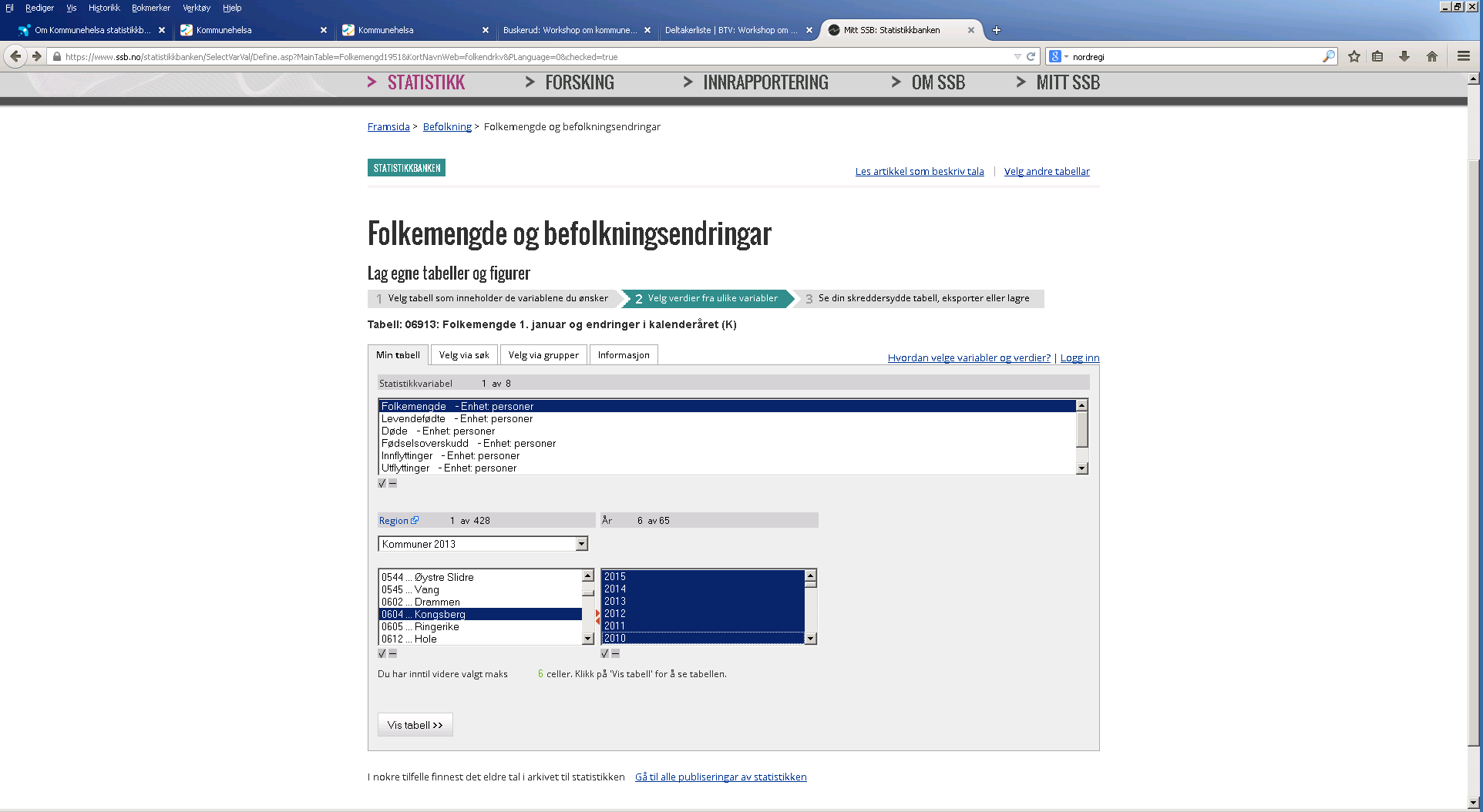Open the Bokmerker menu
The width and height of the screenshot is (1483, 812).
pyautogui.click(x=151, y=8)
